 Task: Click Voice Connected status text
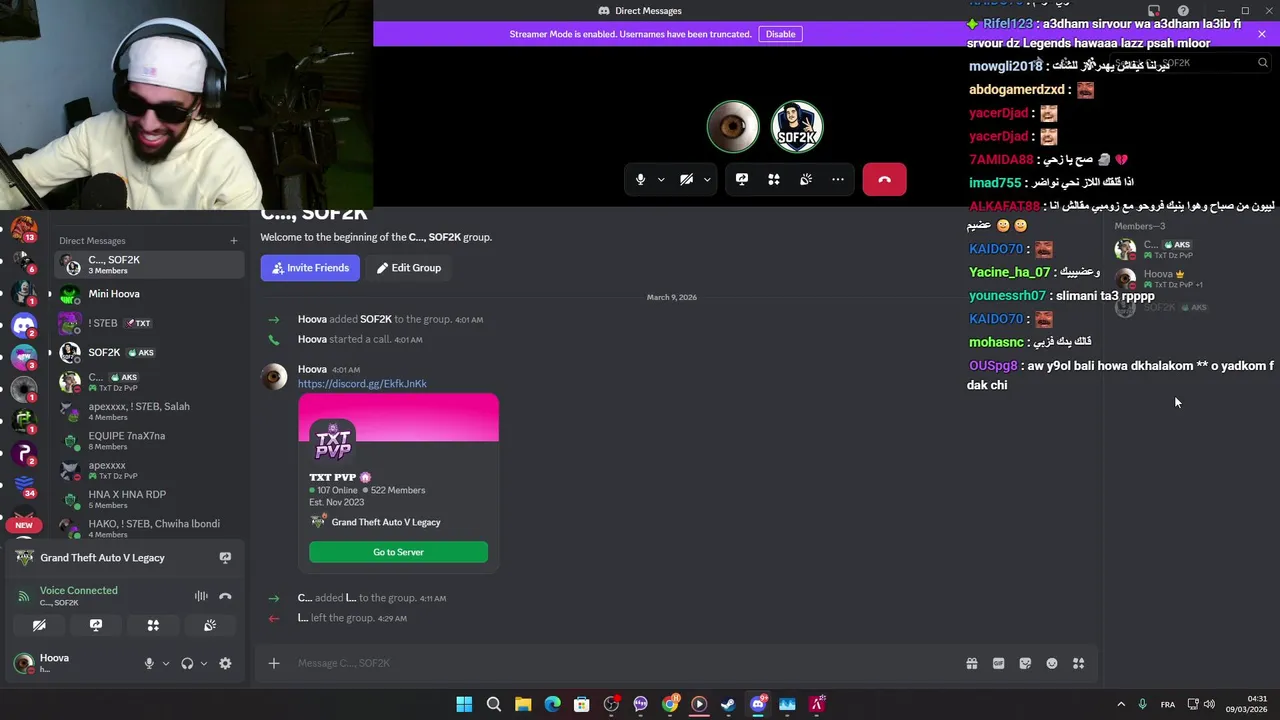point(79,590)
